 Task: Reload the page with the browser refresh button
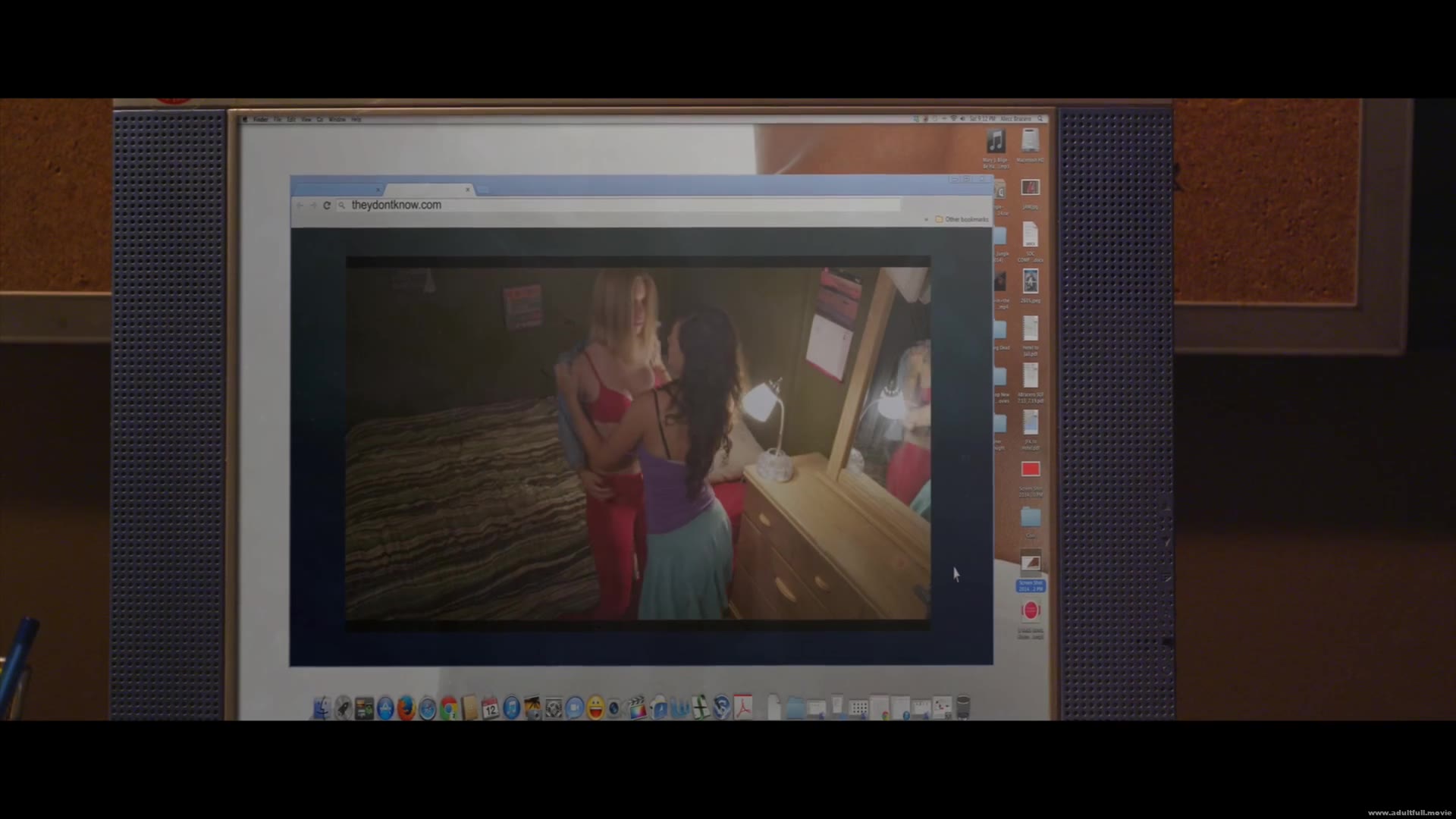coord(327,206)
